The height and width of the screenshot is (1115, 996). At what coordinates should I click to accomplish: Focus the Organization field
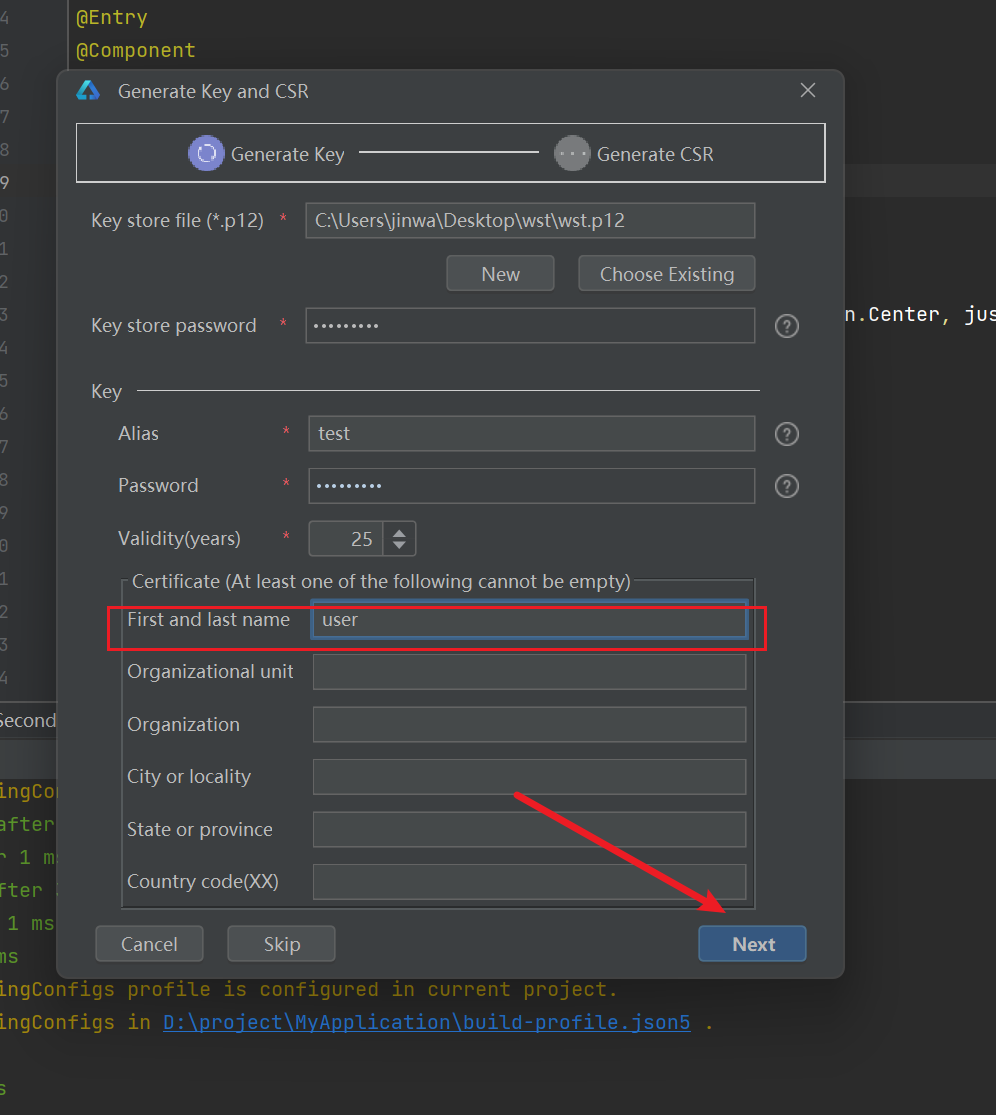530,725
